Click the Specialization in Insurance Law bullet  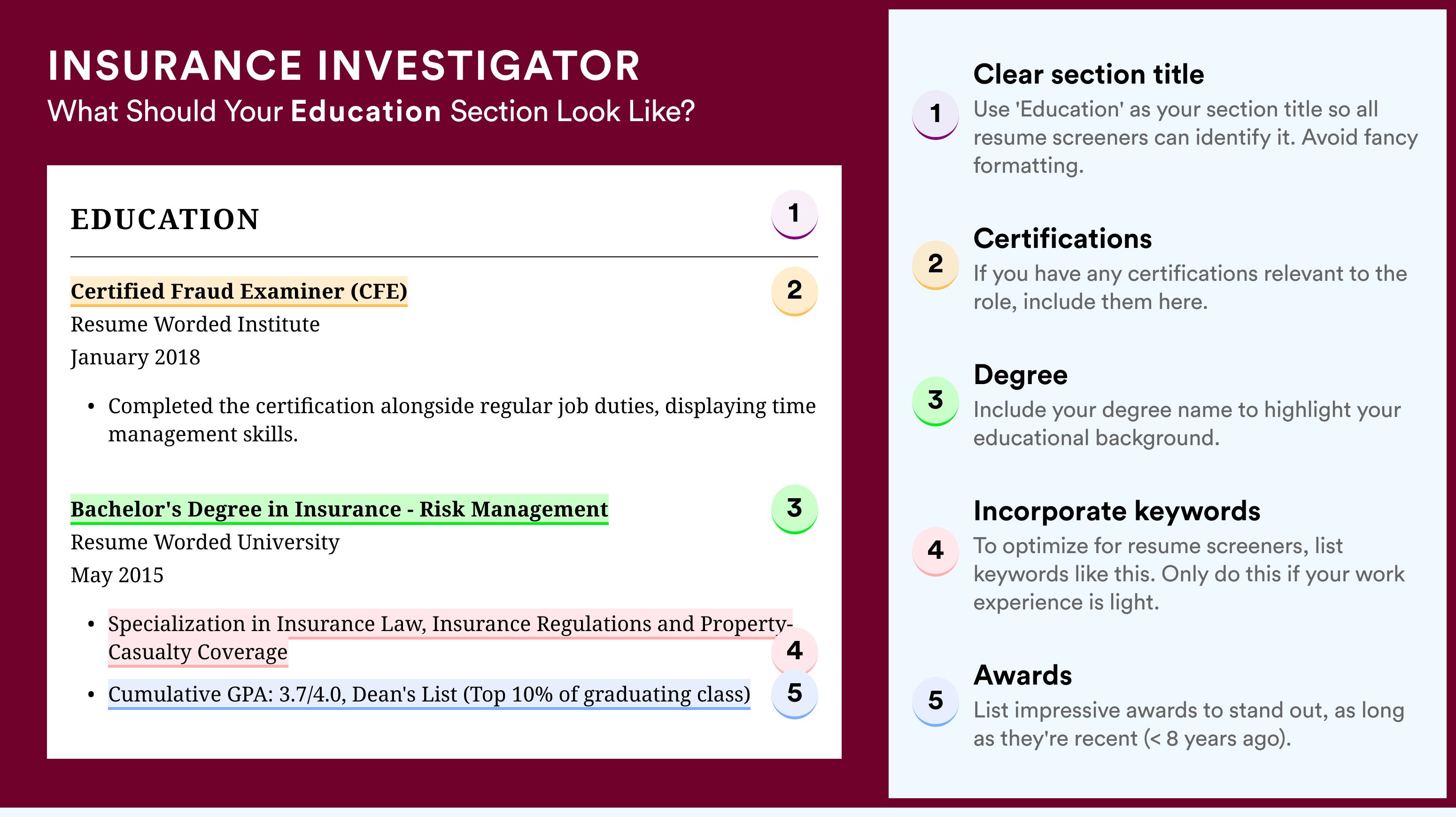pos(450,638)
